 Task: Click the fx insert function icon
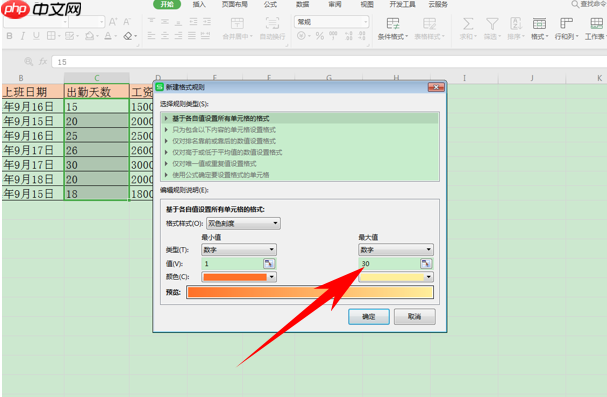pyautogui.click(x=43, y=62)
